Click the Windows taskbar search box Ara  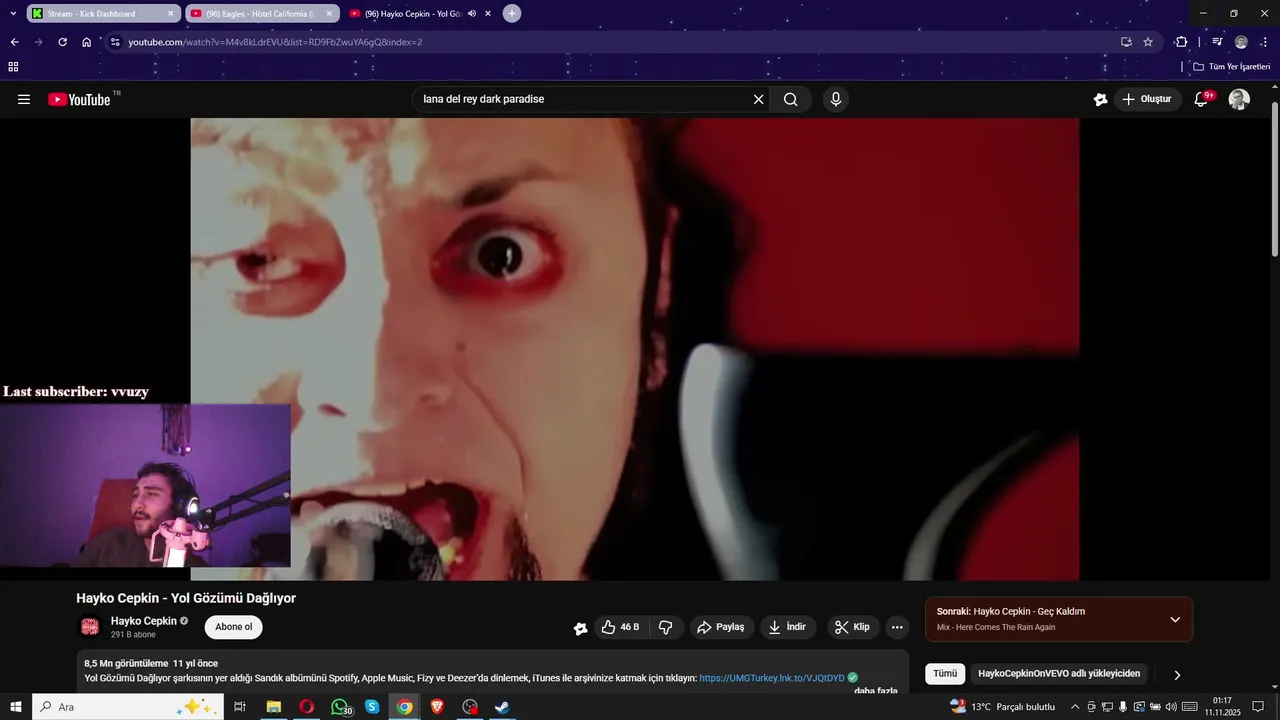[x=128, y=707]
